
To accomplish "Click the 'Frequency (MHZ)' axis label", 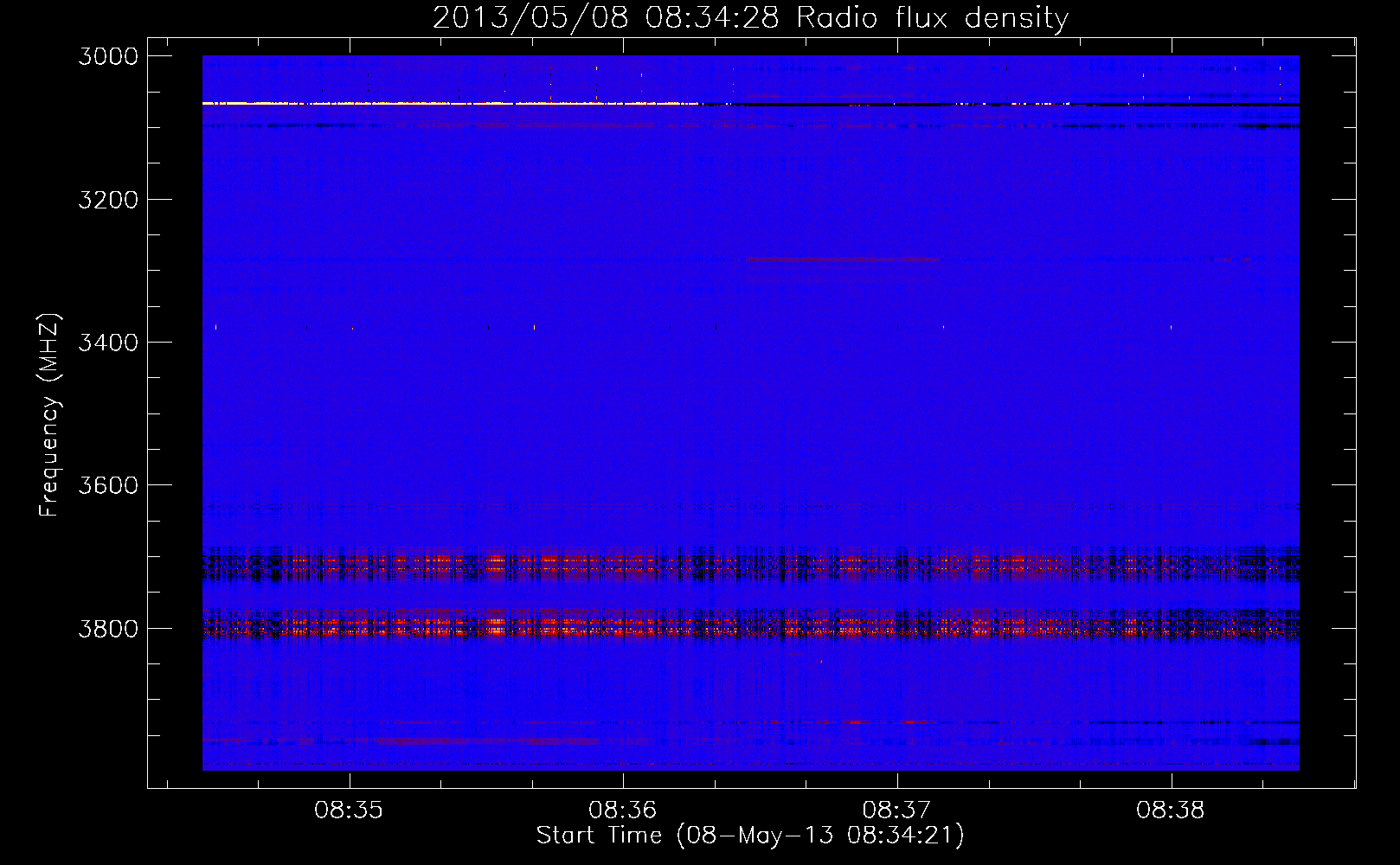I will pyautogui.click(x=50, y=415).
